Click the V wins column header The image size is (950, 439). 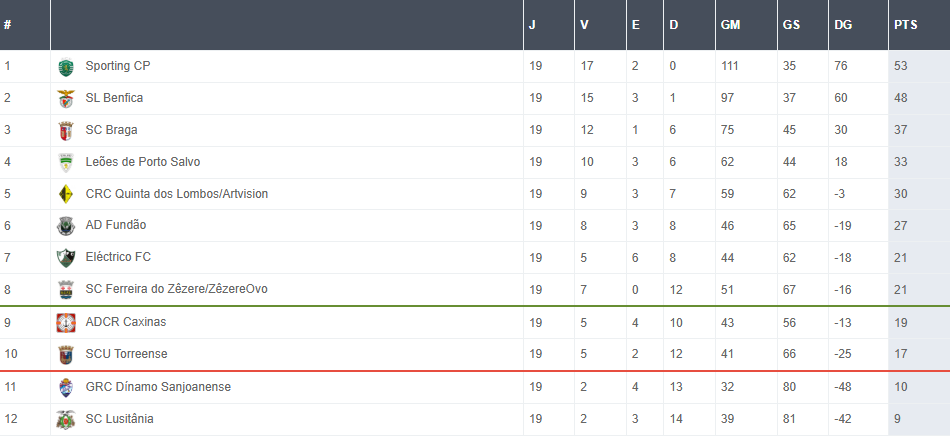pyautogui.click(x=584, y=25)
